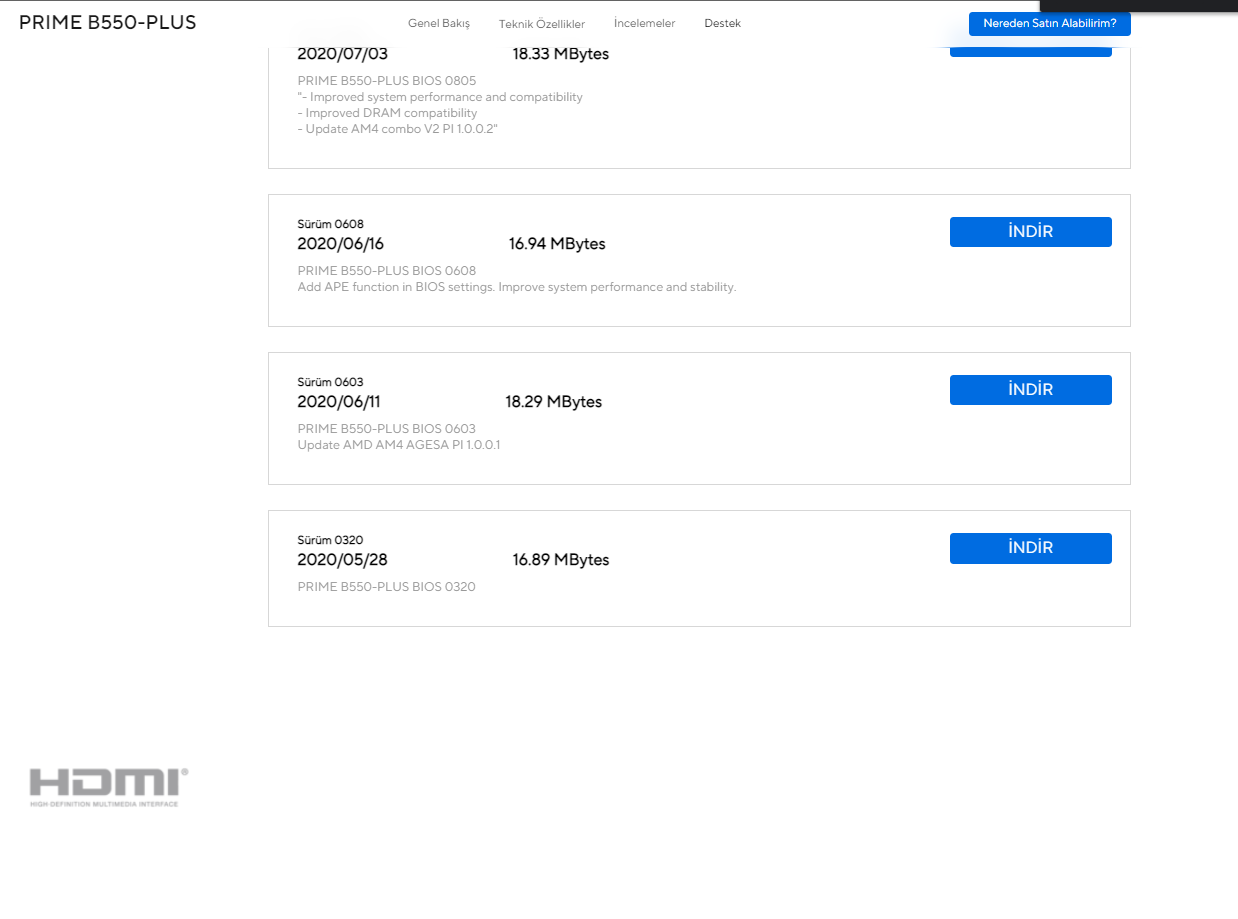
Task: Click the date 2020/06/11
Action: pyautogui.click(x=339, y=402)
